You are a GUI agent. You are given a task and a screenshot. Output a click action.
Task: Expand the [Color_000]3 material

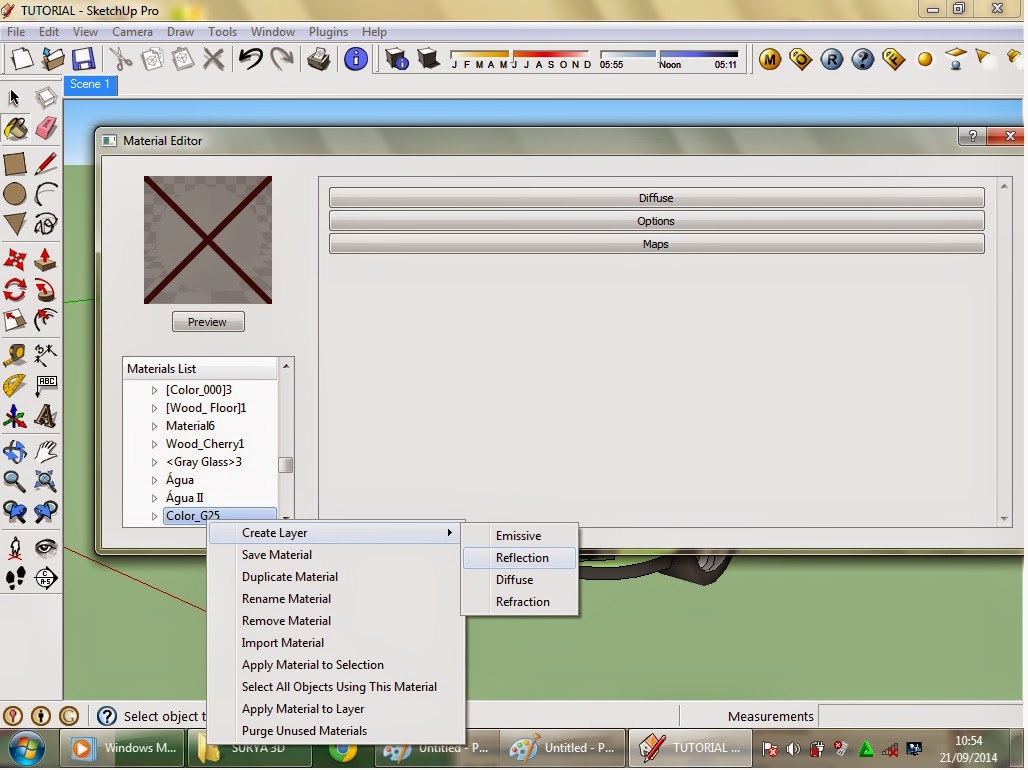pos(155,390)
